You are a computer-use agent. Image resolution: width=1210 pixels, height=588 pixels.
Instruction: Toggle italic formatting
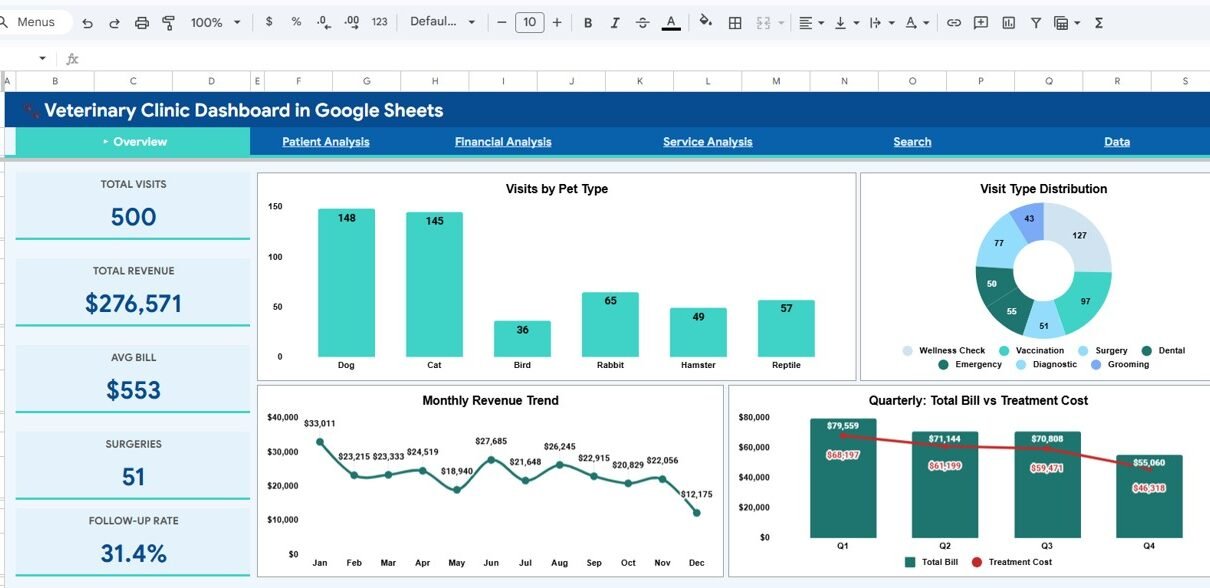click(x=615, y=22)
